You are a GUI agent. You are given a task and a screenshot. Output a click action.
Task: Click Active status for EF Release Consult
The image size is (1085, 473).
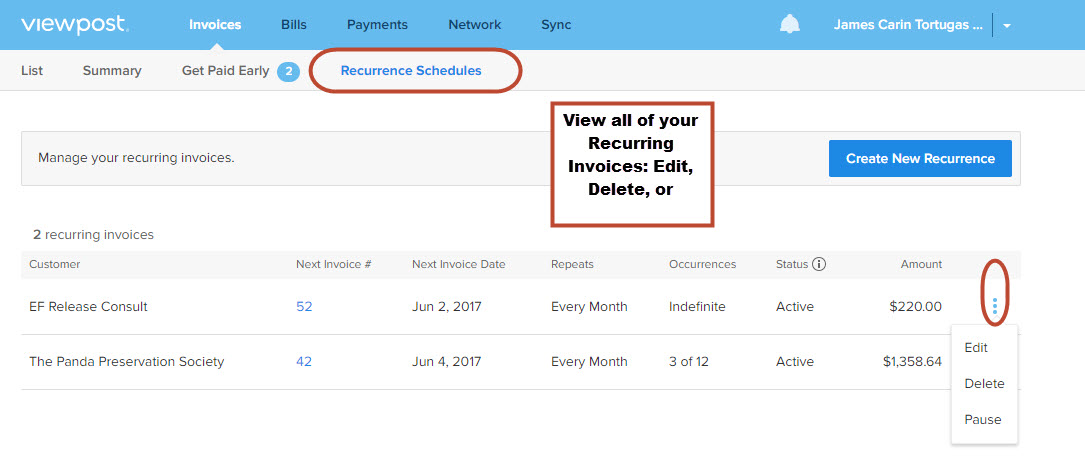pos(795,306)
